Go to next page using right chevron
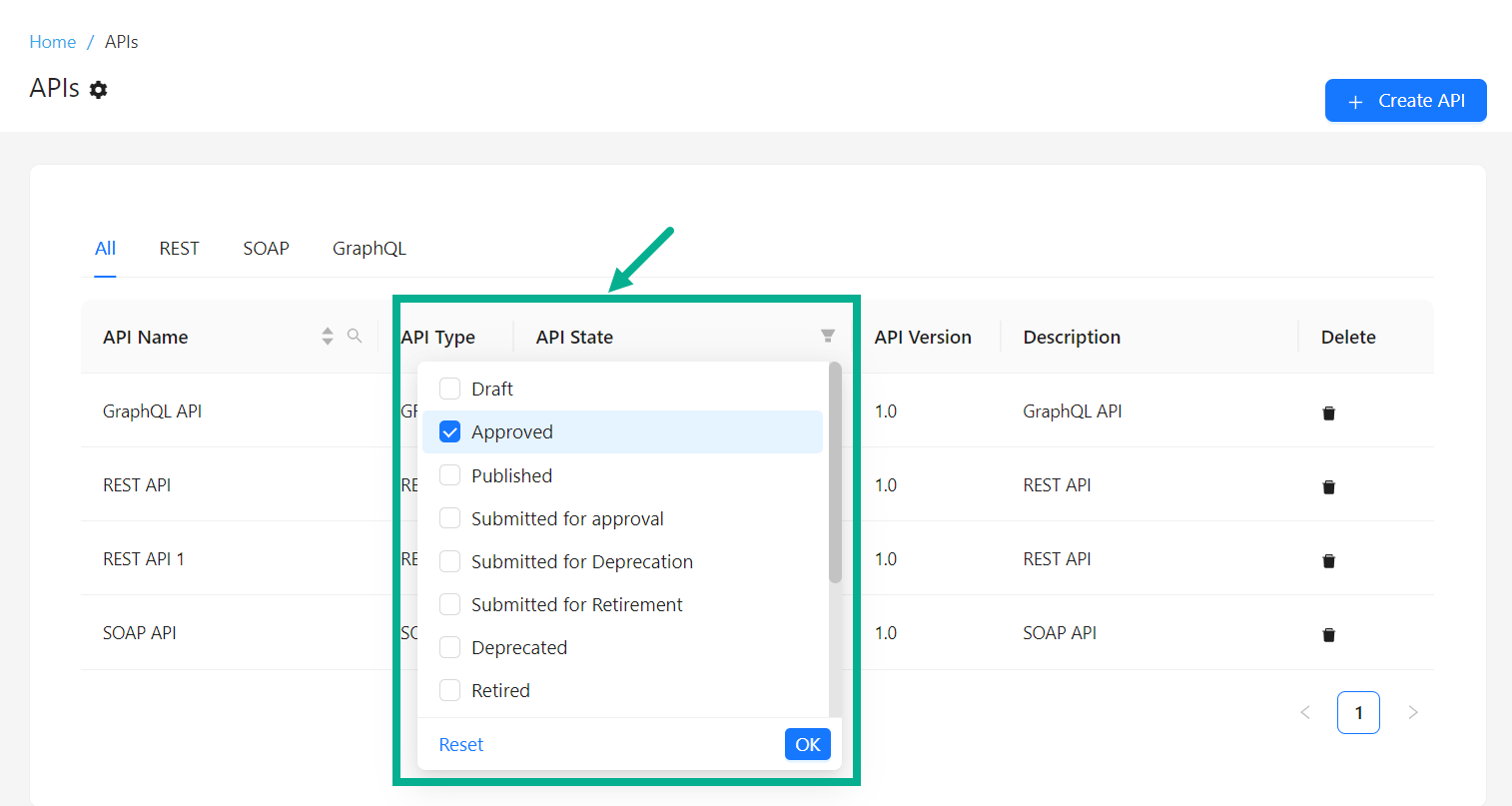The image size is (1512, 806). (1412, 712)
